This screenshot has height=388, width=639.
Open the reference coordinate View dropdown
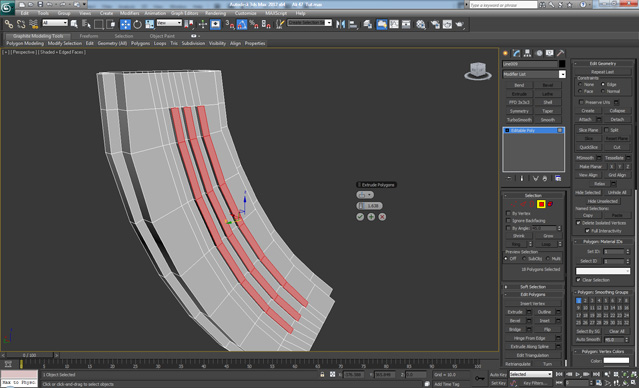pyautogui.click(x=169, y=23)
